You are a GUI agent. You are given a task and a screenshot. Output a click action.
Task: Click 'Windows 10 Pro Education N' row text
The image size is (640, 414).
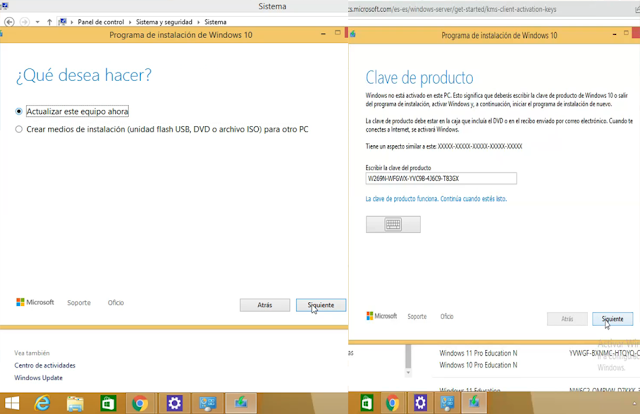point(478,365)
